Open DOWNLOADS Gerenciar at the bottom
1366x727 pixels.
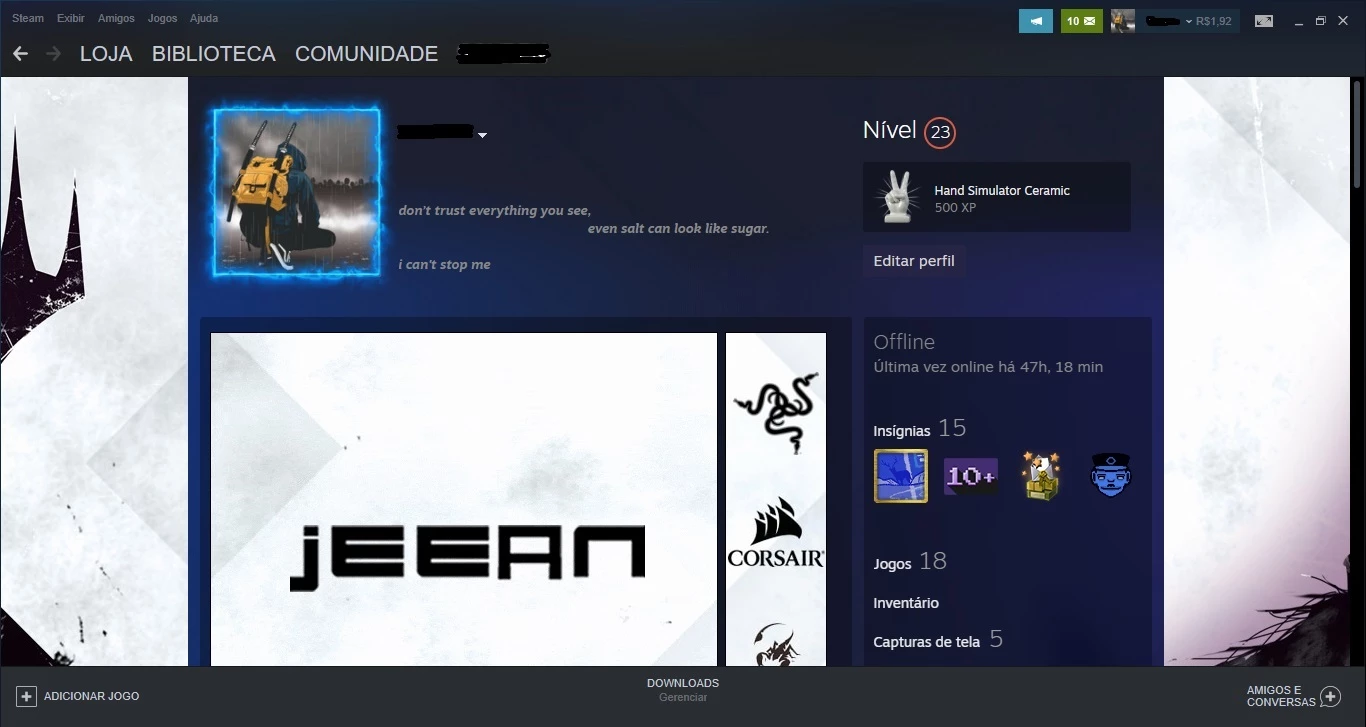[x=683, y=690]
